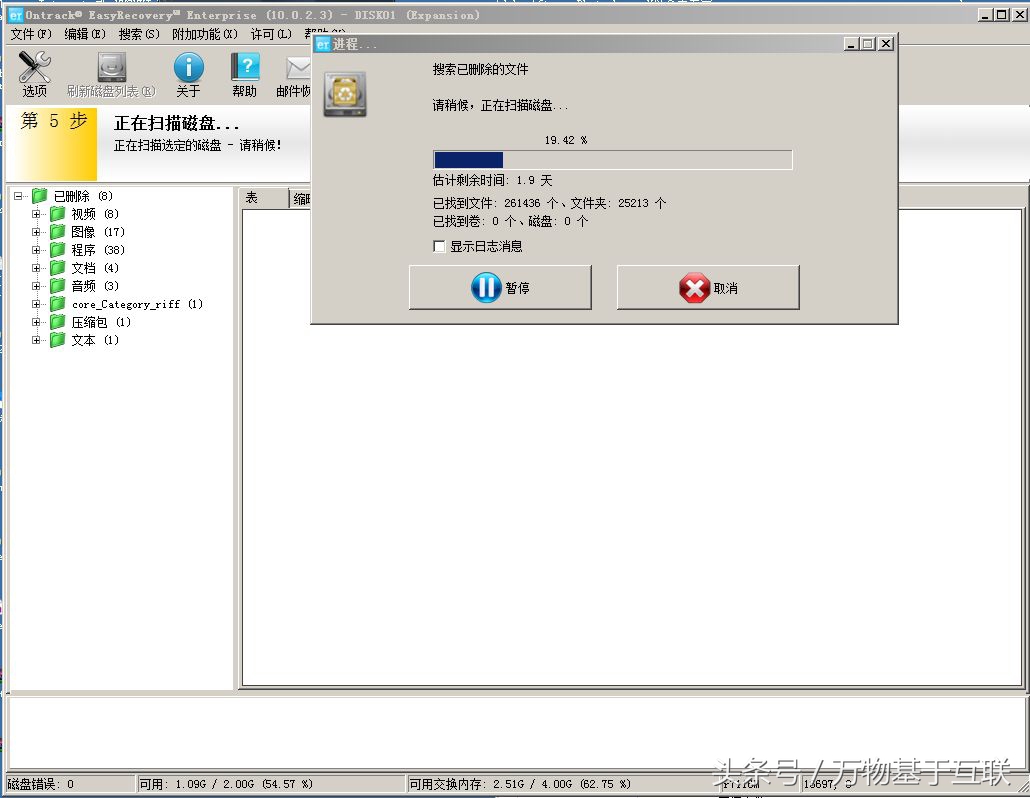Open the 编辑(E) menu
The image size is (1030, 798).
[85, 34]
